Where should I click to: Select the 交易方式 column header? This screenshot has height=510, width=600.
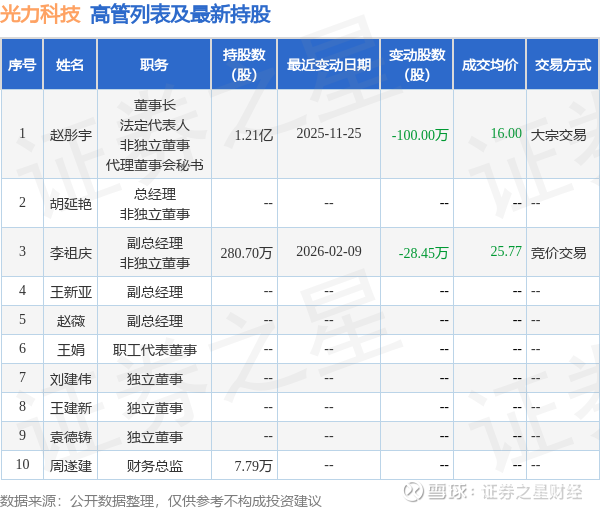click(562, 65)
